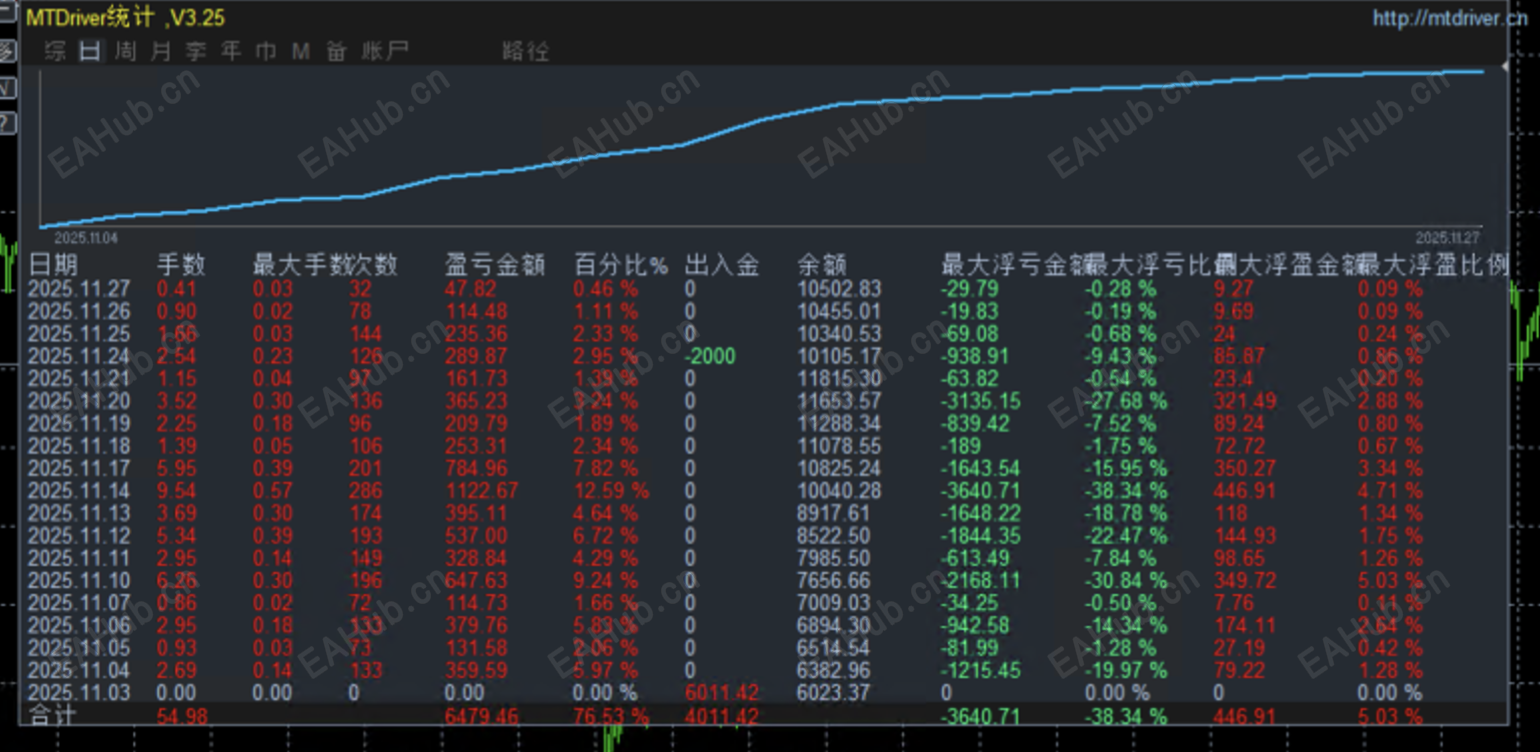Click the -938.91 floating loss value
Screen dimensions: 1540x752
pyautogui.click(x=975, y=357)
